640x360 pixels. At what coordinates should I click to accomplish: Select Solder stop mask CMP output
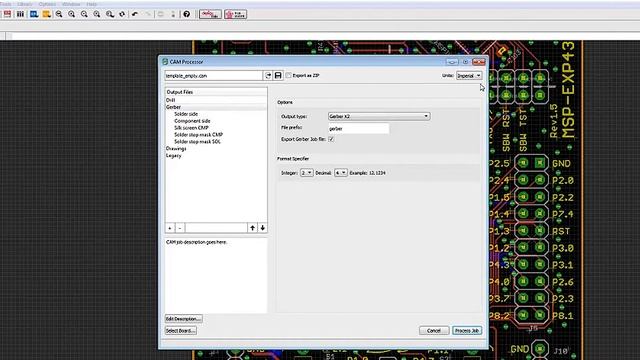[x=198, y=135]
